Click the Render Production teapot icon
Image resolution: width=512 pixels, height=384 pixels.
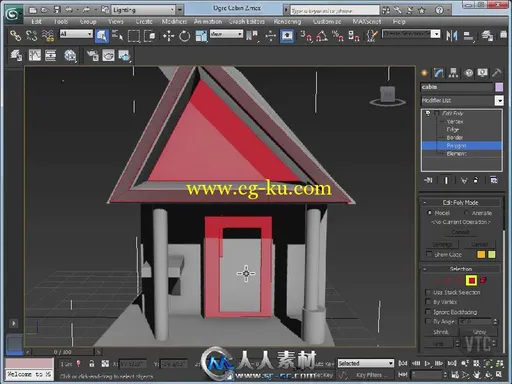(124, 55)
